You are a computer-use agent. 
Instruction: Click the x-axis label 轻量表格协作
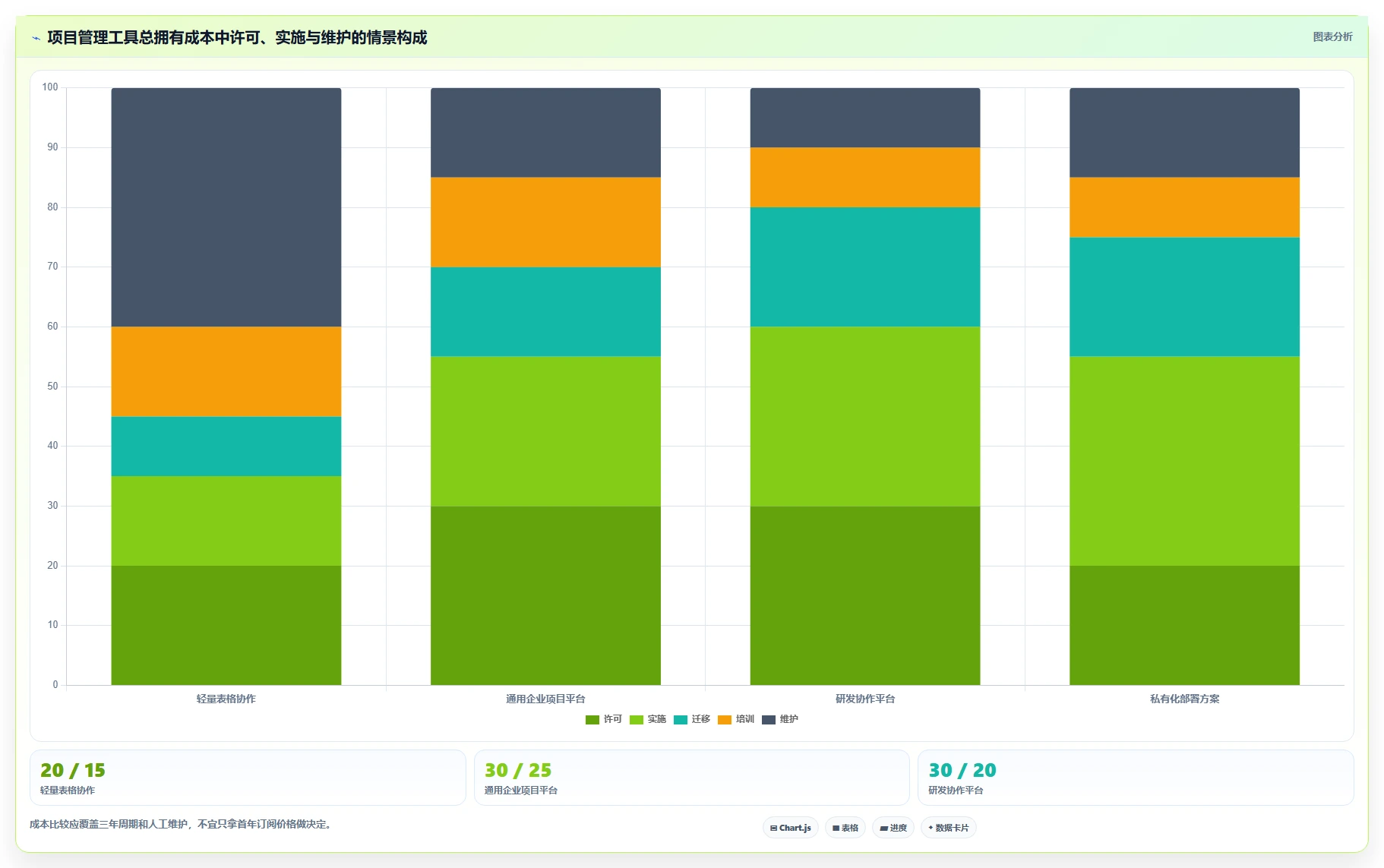point(226,699)
